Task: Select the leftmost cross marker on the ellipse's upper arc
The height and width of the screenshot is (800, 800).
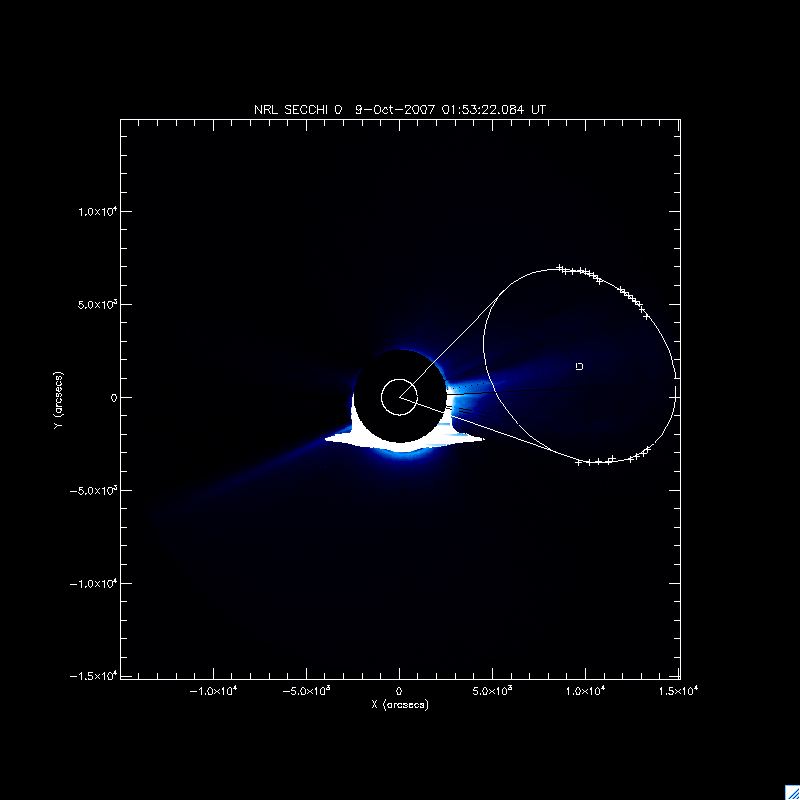Action: click(559, 268)
